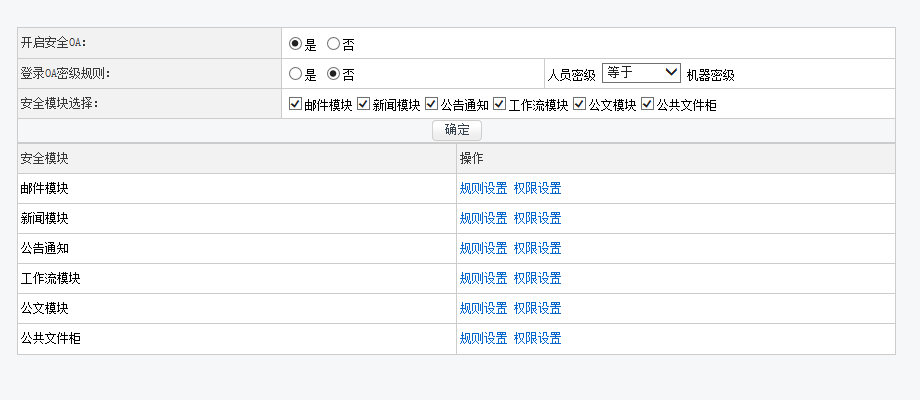Select 是 for 开启安全OA
This screenshot has width=920, height=400.
coord(295,44)
